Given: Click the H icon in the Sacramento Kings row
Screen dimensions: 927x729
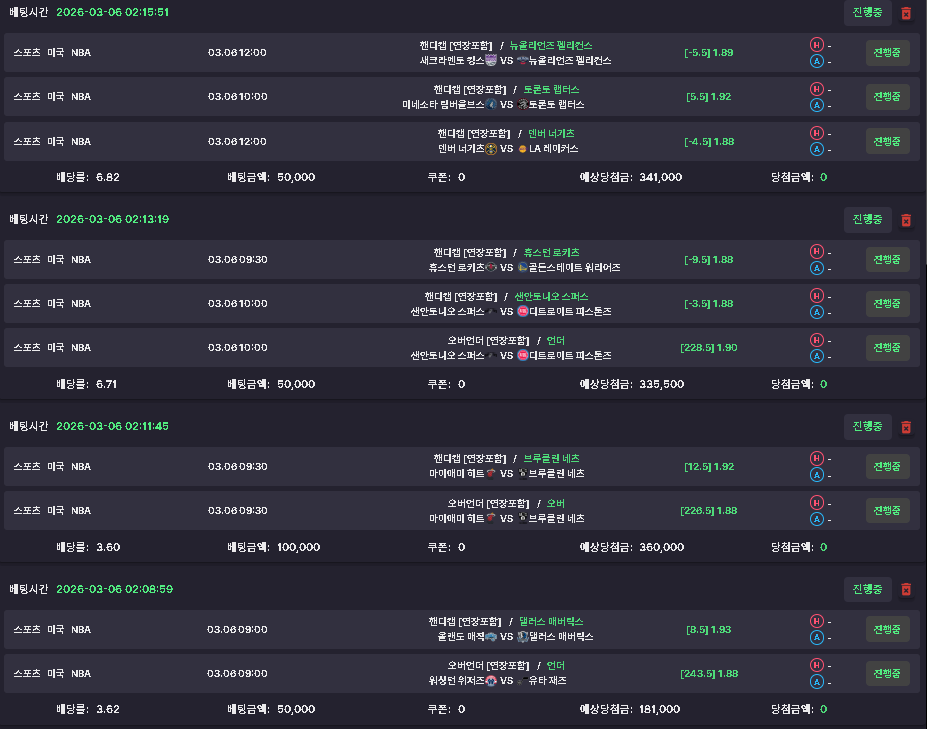Looking at the screenshot, I should point(816,45).
